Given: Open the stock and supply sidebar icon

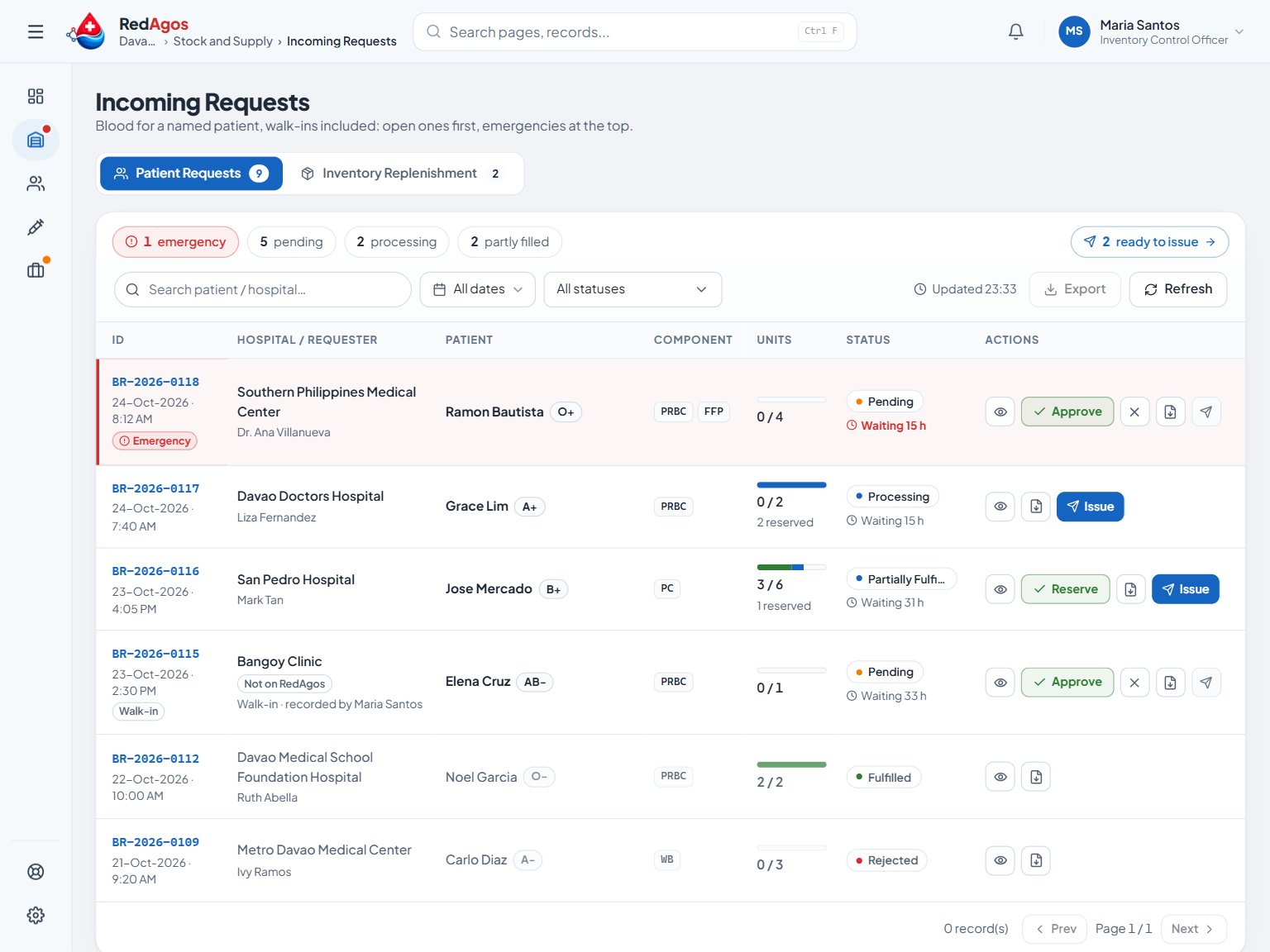Looking at the screenshot, I should 36,140.
